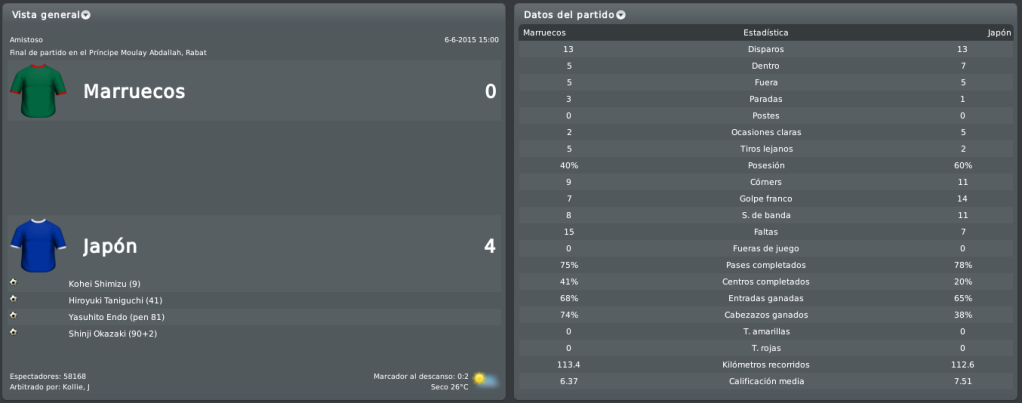The image size is (1022, 403).
Task: Click the Estadística column header
Action: (x=766, y=33)
